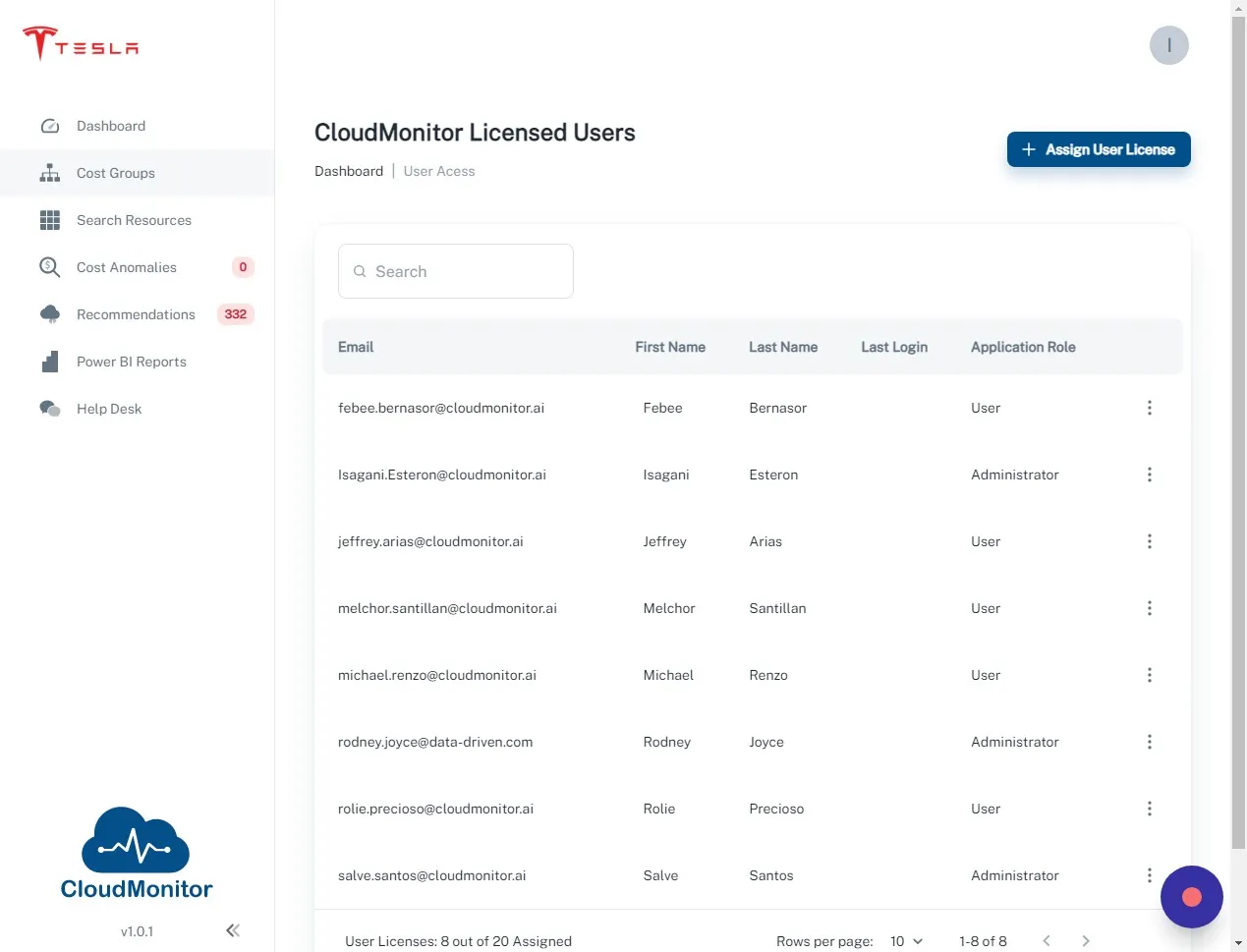Click the Recommendations cloud icon
This screenshot has width=1247, height=952.
pyautogui.click(x=50, y=314)
